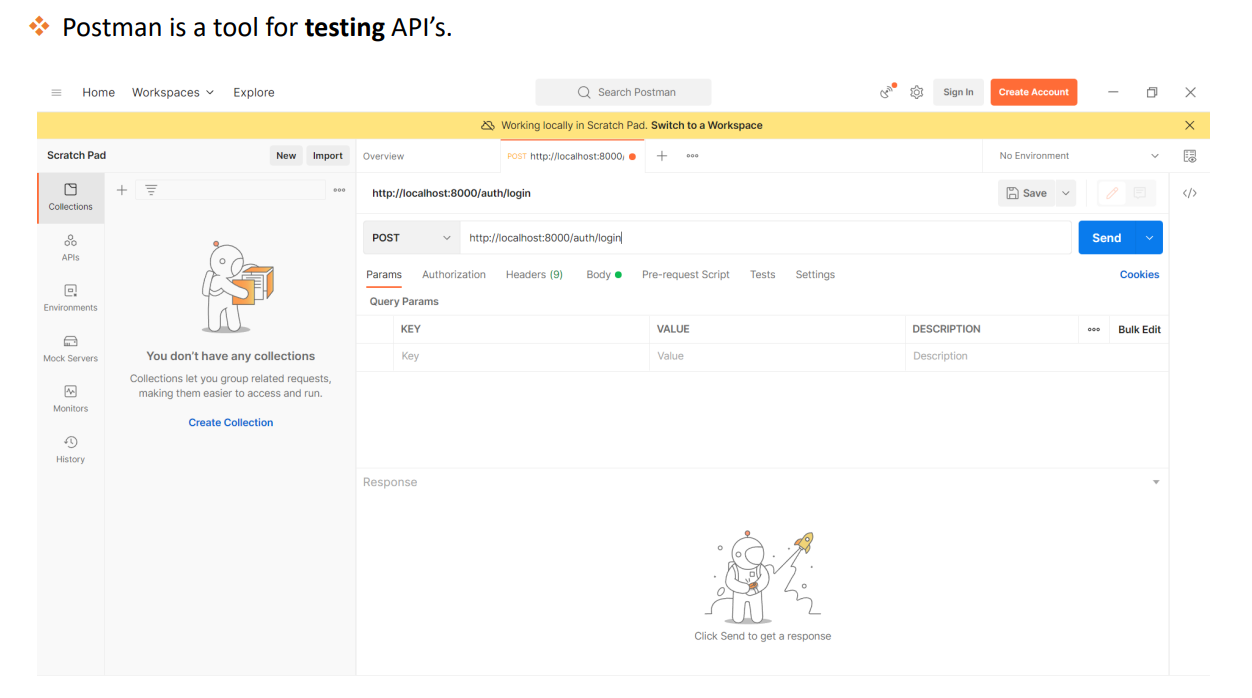Image resolution: width=1252 pixels, height=698 pixels.
Task: Open the Monitors sidebar panel
Action: pos(71,399)
